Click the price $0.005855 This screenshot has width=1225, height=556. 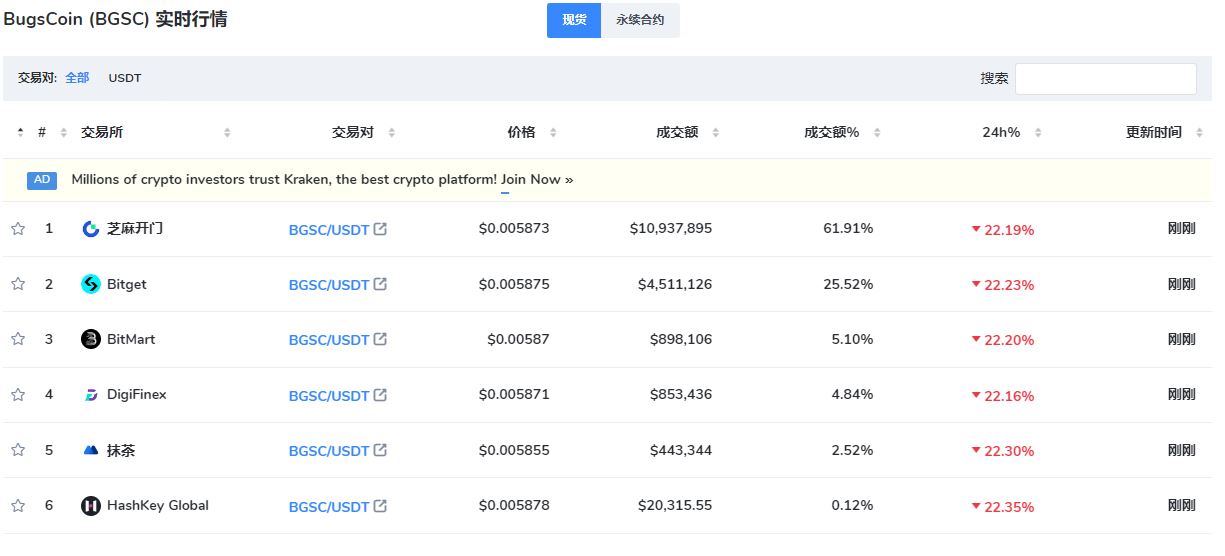point(514,450)
